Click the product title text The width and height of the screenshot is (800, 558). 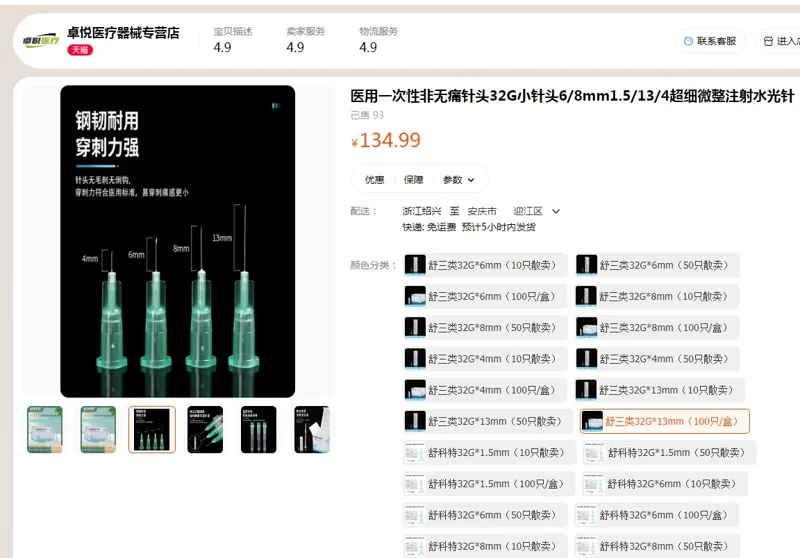coord(572,96)
